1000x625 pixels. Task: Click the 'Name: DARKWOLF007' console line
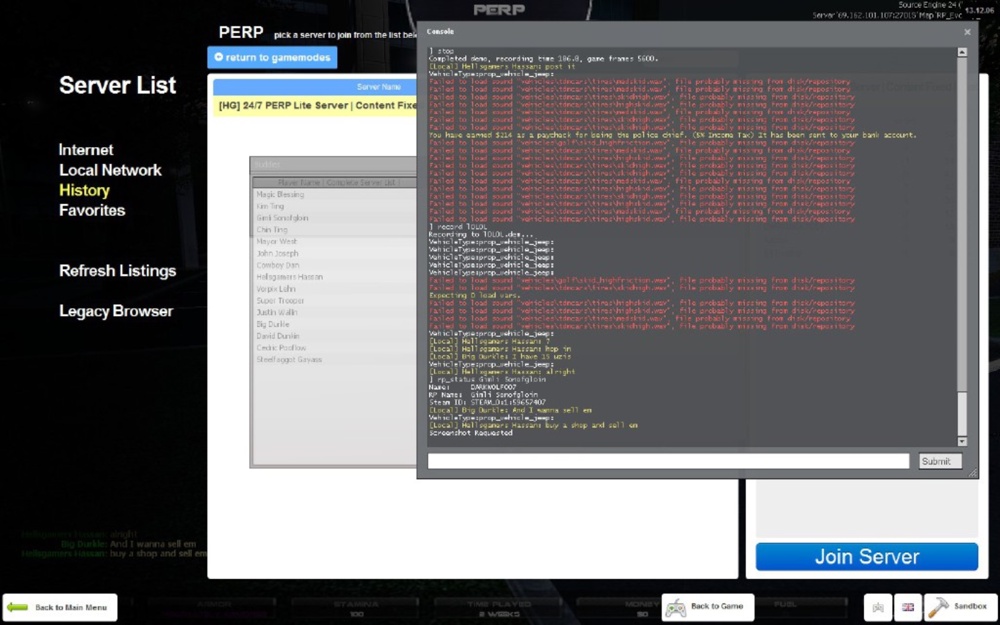click(x=473, y=387)
